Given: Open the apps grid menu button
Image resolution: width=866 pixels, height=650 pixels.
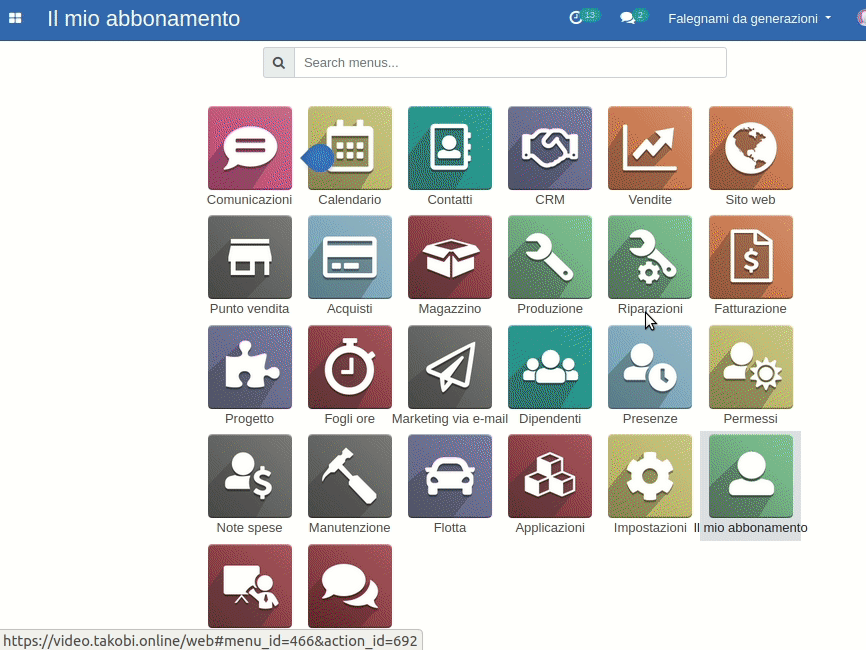Looking at the screenshot, I should click(15, 18).
